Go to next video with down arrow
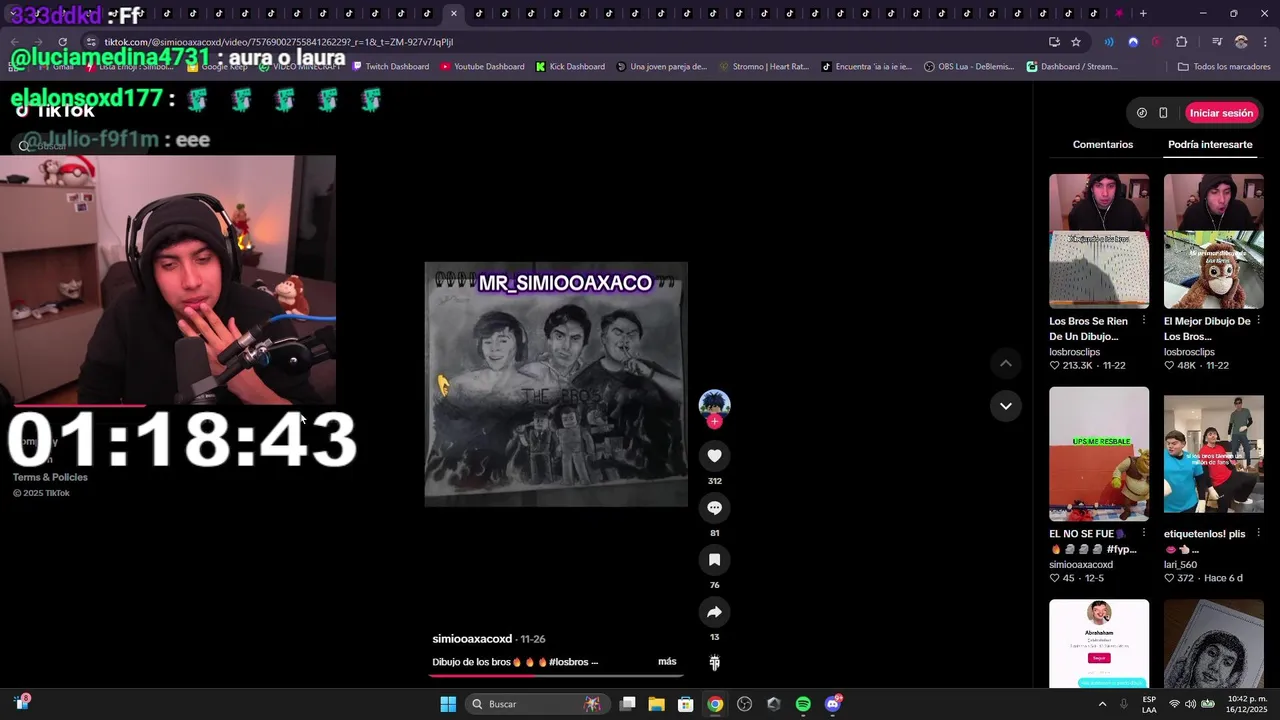 tap(1006, 406)
